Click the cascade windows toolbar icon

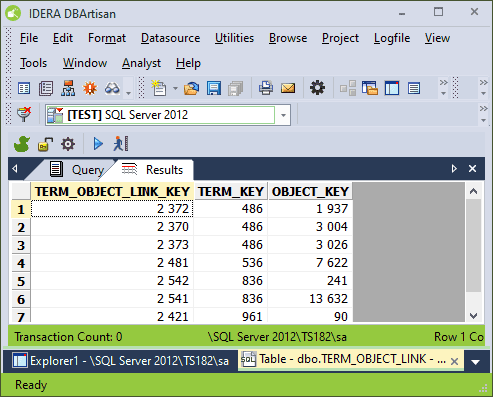coord(370,88)
